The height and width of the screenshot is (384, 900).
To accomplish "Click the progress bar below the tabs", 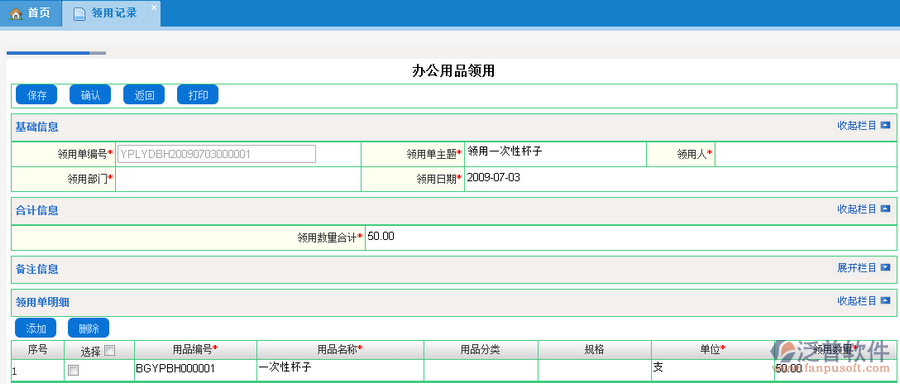I will pos(56,53).
